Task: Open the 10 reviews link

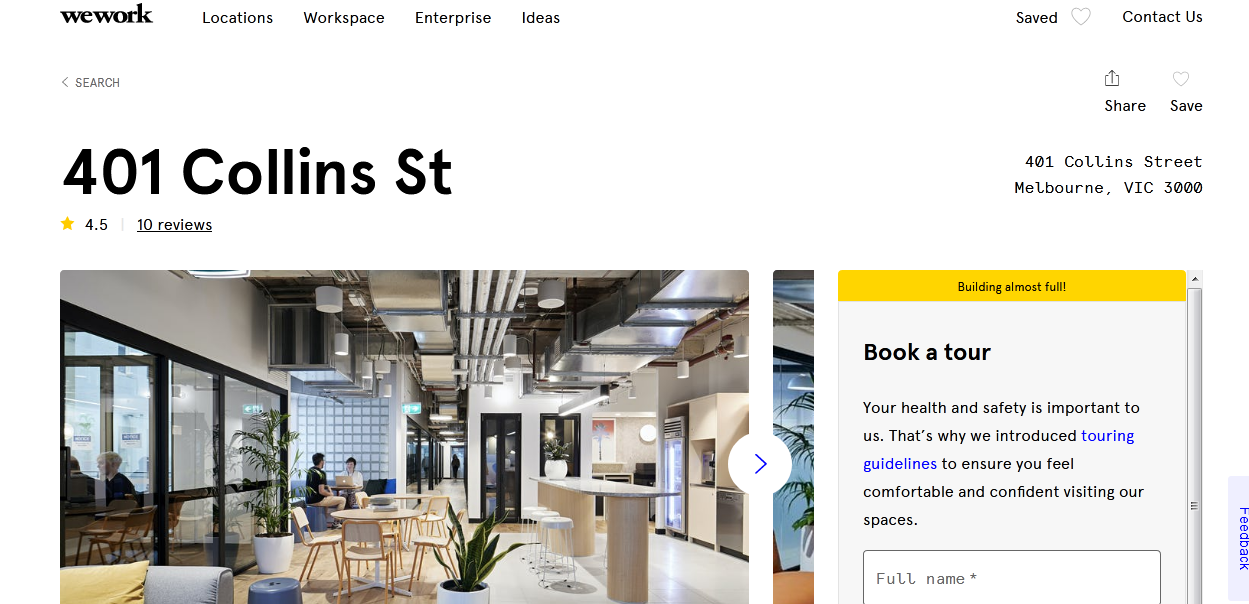Action: pos(174,225)
